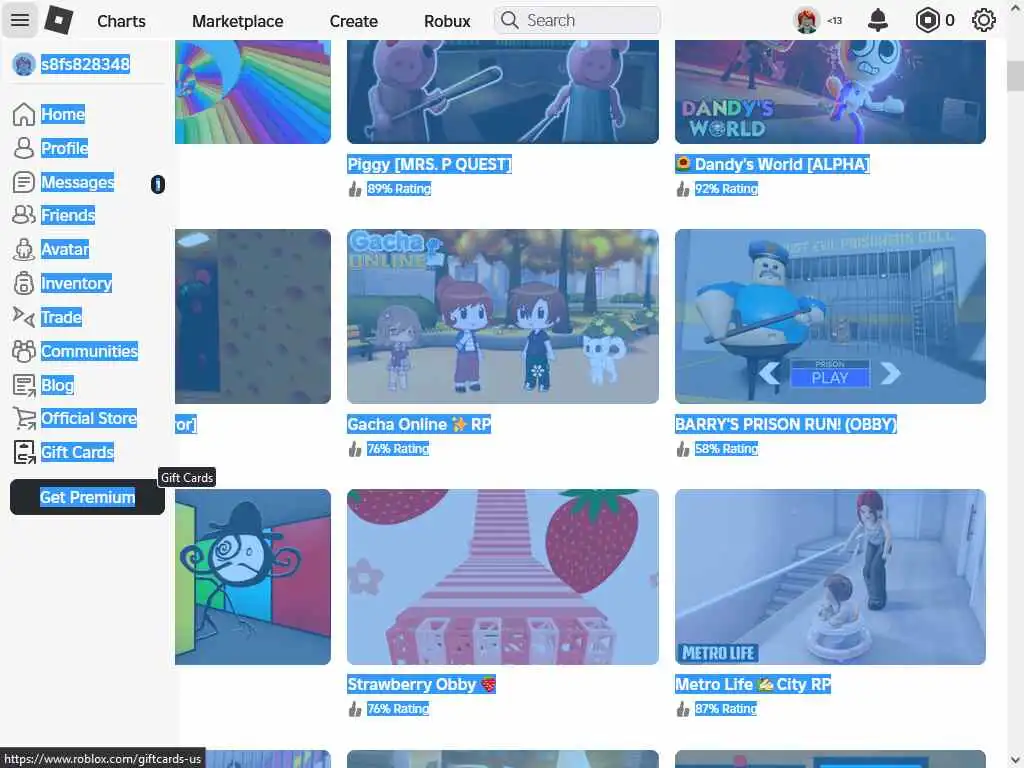Click the Gacha Online RP title

(419, 424)
